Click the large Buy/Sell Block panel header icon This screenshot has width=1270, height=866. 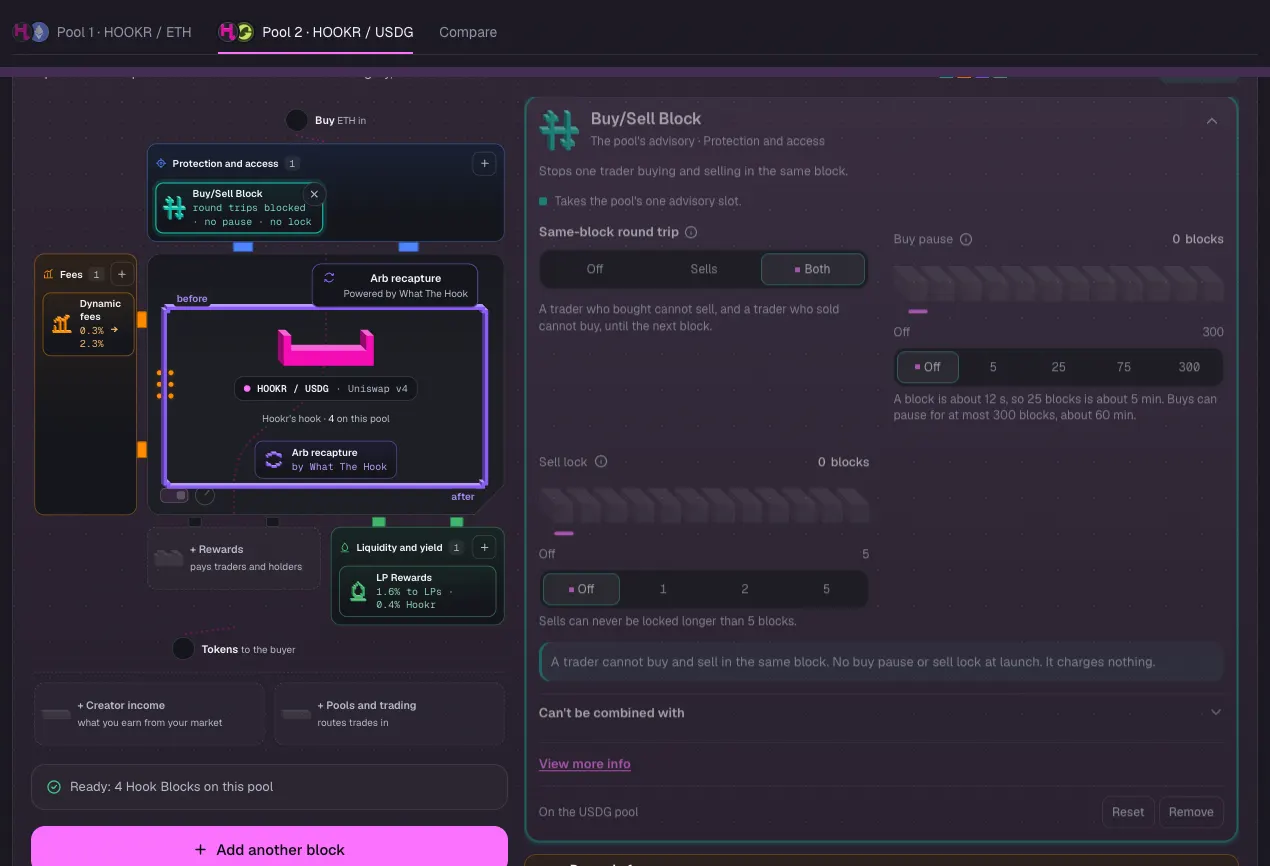(559, 130)
